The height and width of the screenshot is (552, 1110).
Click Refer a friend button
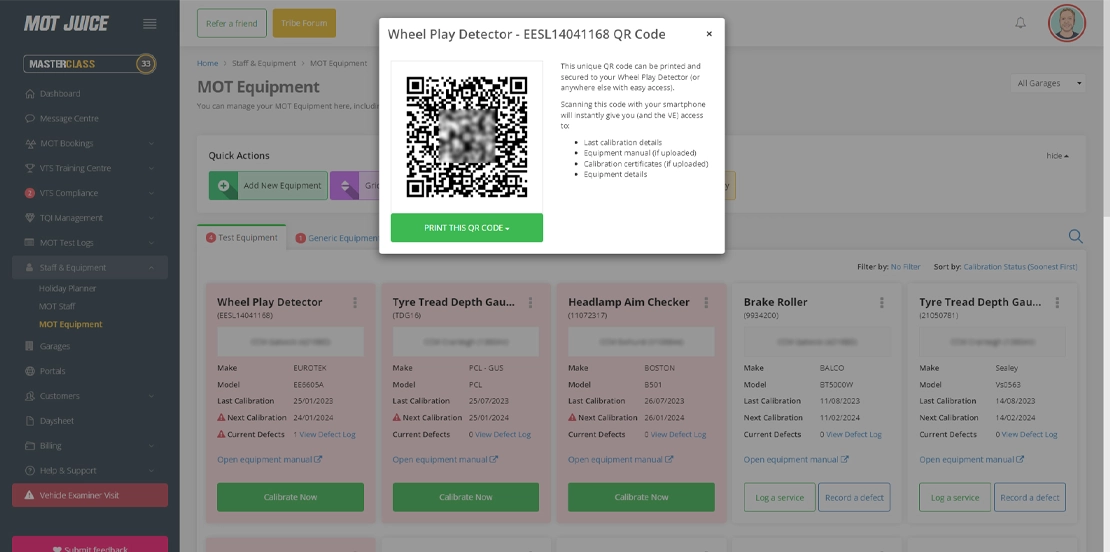click(231, 23)
